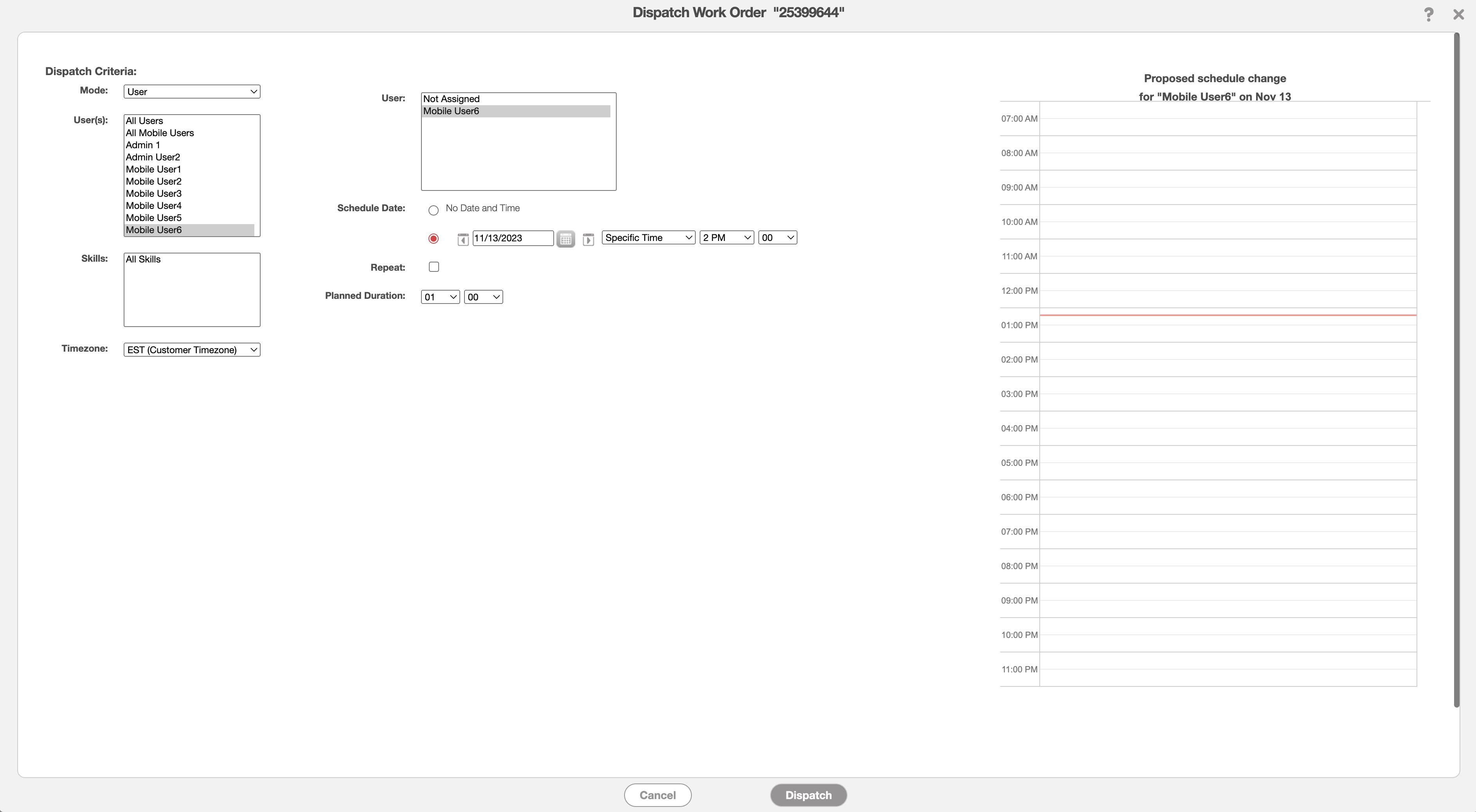Open Planned Duration hours dropdown

[439, 297]
